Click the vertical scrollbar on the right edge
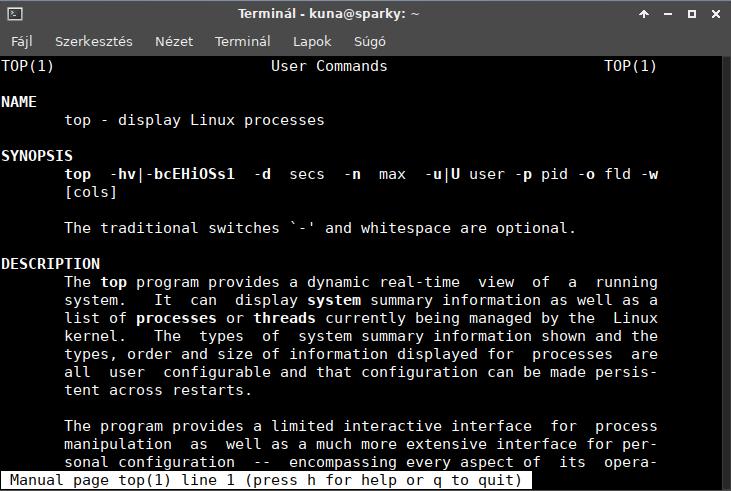Viewport: 731px width, 491px height. tap(726, 273)
